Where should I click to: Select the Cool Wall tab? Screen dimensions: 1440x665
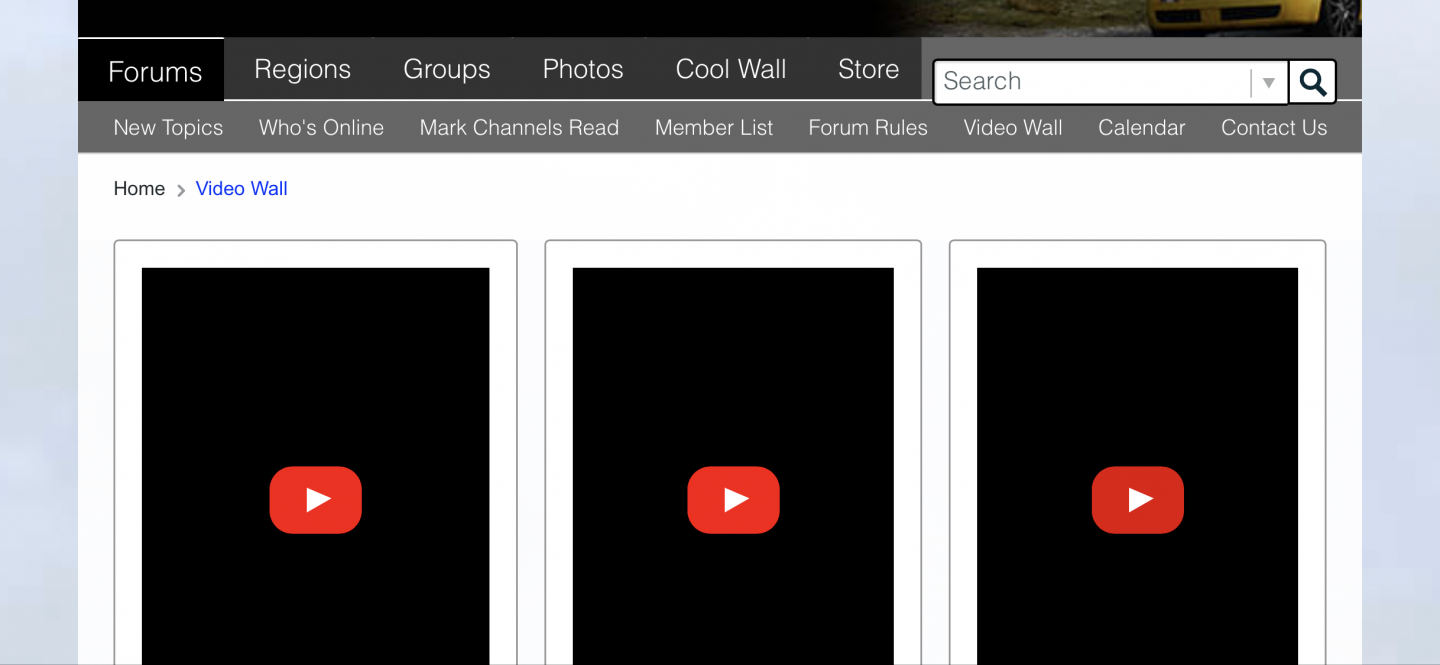pyautogui.click(x=731, y=69)
